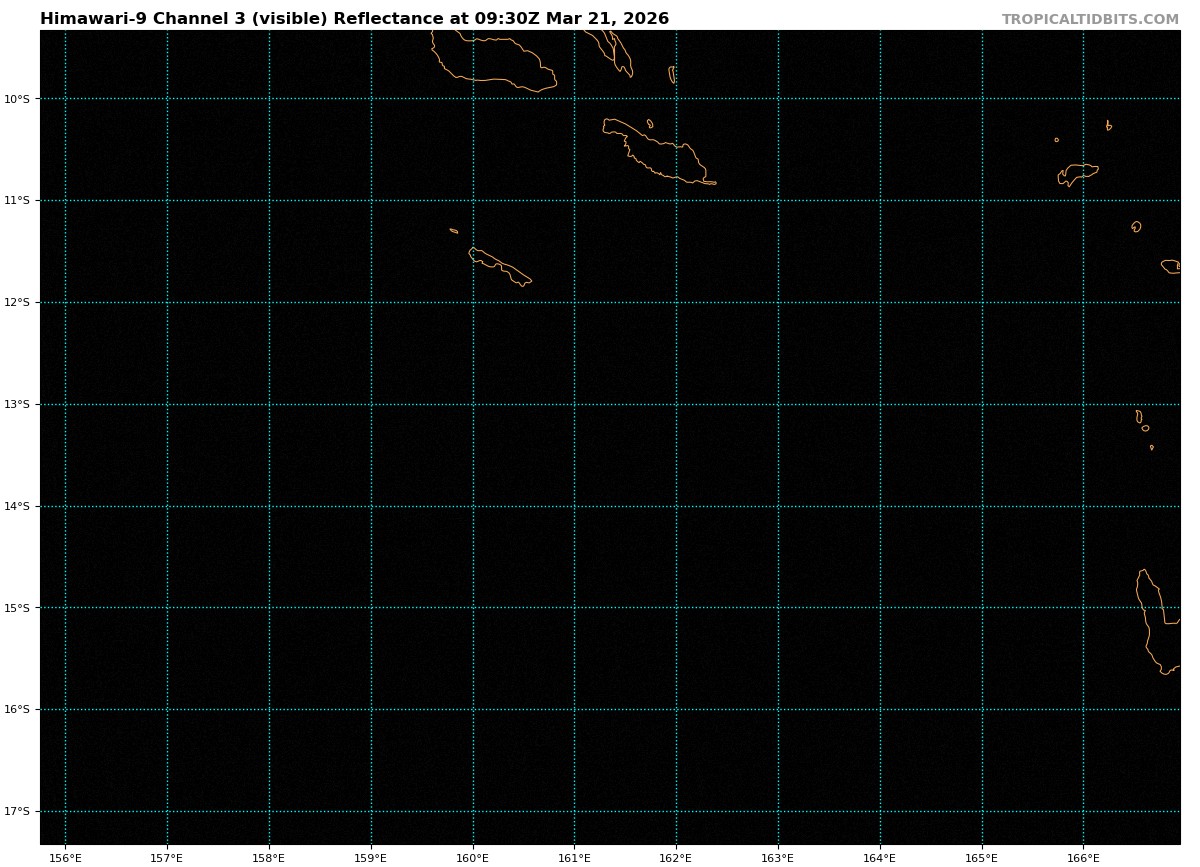This screenshot has width=1200, height=867.
Task: Click the Himawari-9 Channel 3 title text
Action: pyautogui.click(x=354, y=19)
